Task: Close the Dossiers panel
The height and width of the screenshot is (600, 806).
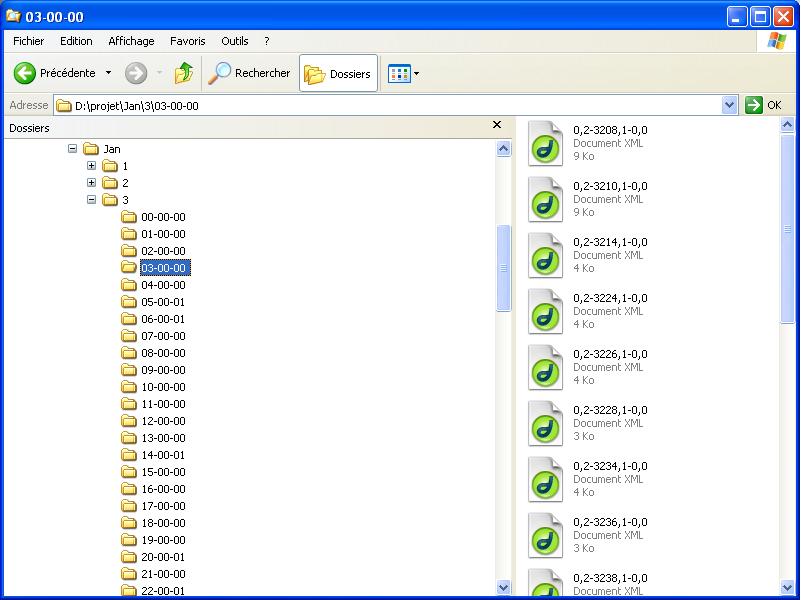Action: tap(497, 125)
